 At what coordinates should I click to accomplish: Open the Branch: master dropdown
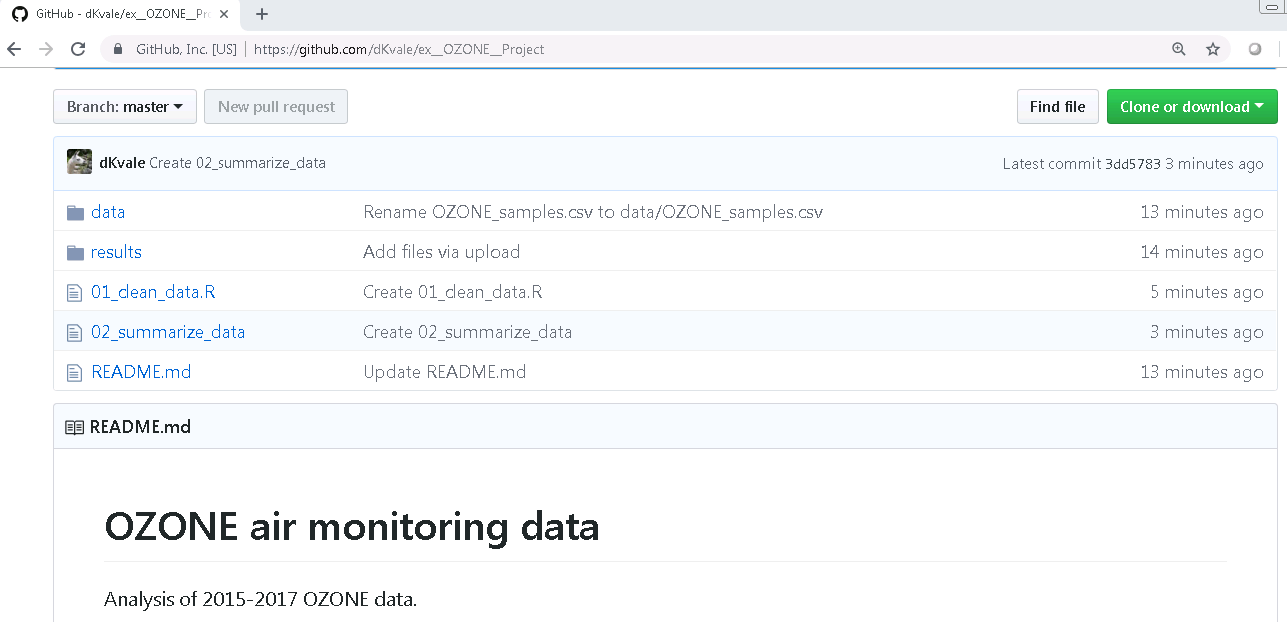coord(125,107)
